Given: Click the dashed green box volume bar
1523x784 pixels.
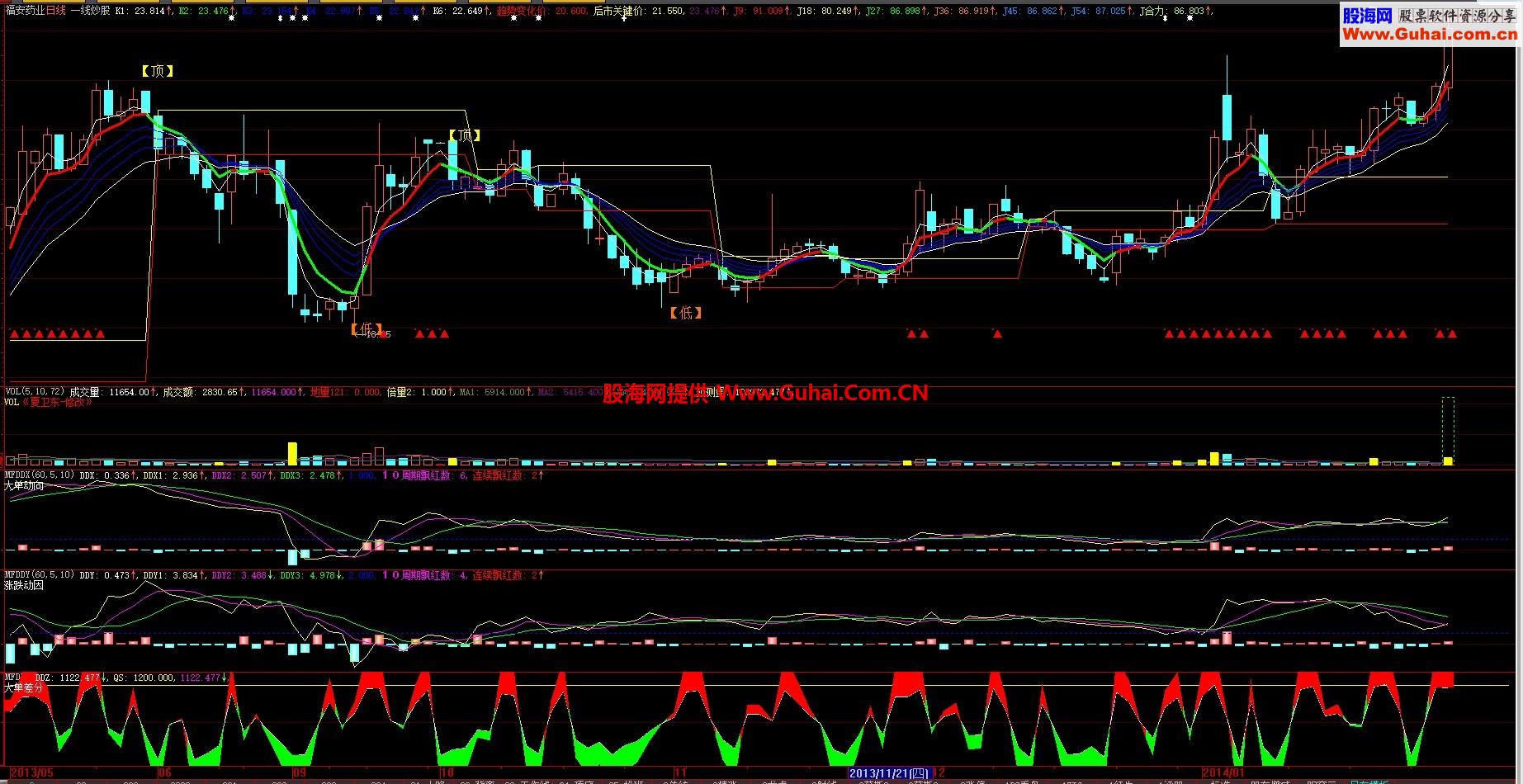Looking at the screenshot, I should click(x=1448, y=431).
